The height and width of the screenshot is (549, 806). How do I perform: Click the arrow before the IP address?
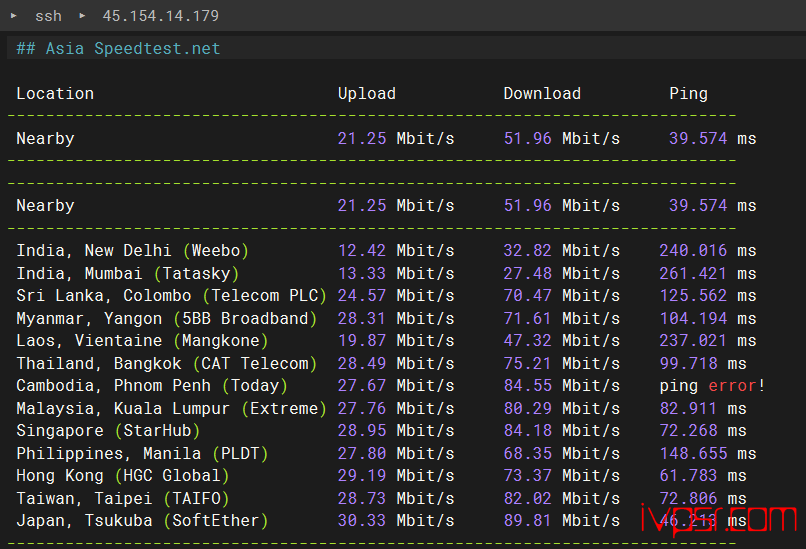point(82,16)
